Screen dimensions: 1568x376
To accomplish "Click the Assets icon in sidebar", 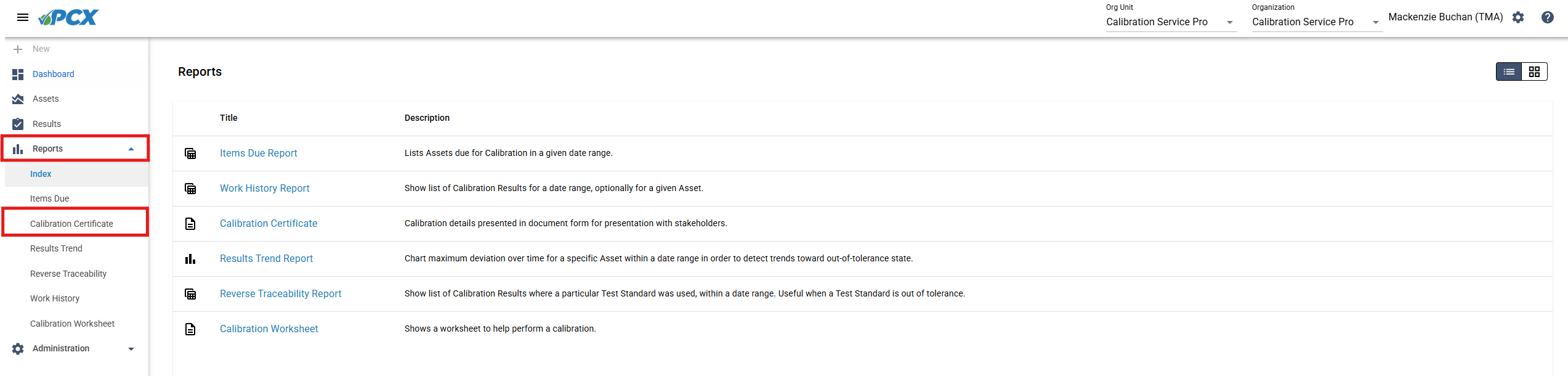I will (18, 99).
